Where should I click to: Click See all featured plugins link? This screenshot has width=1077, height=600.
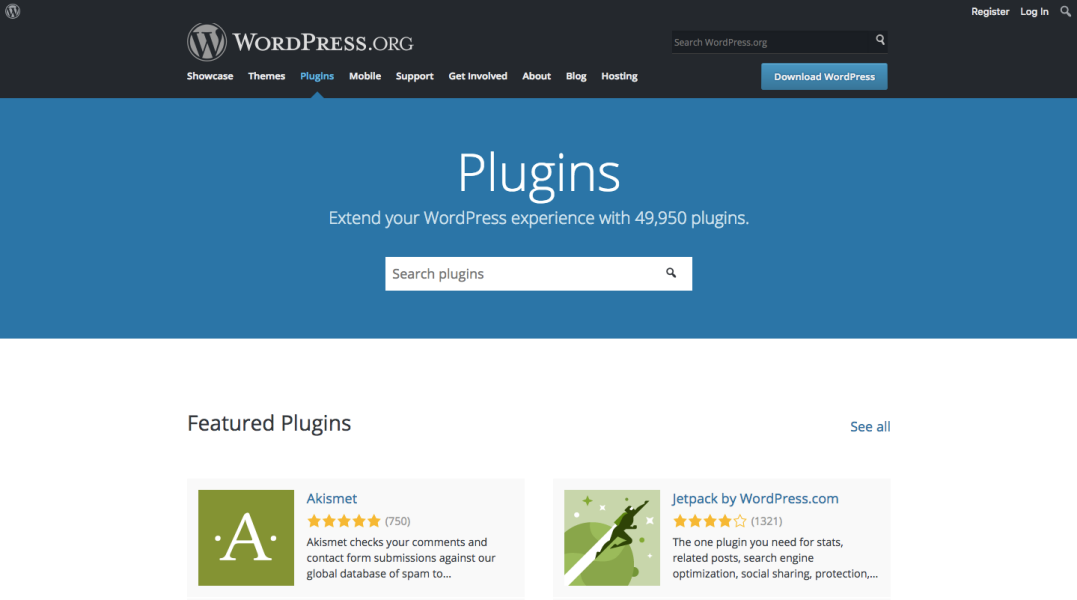[x=870, y=426]
